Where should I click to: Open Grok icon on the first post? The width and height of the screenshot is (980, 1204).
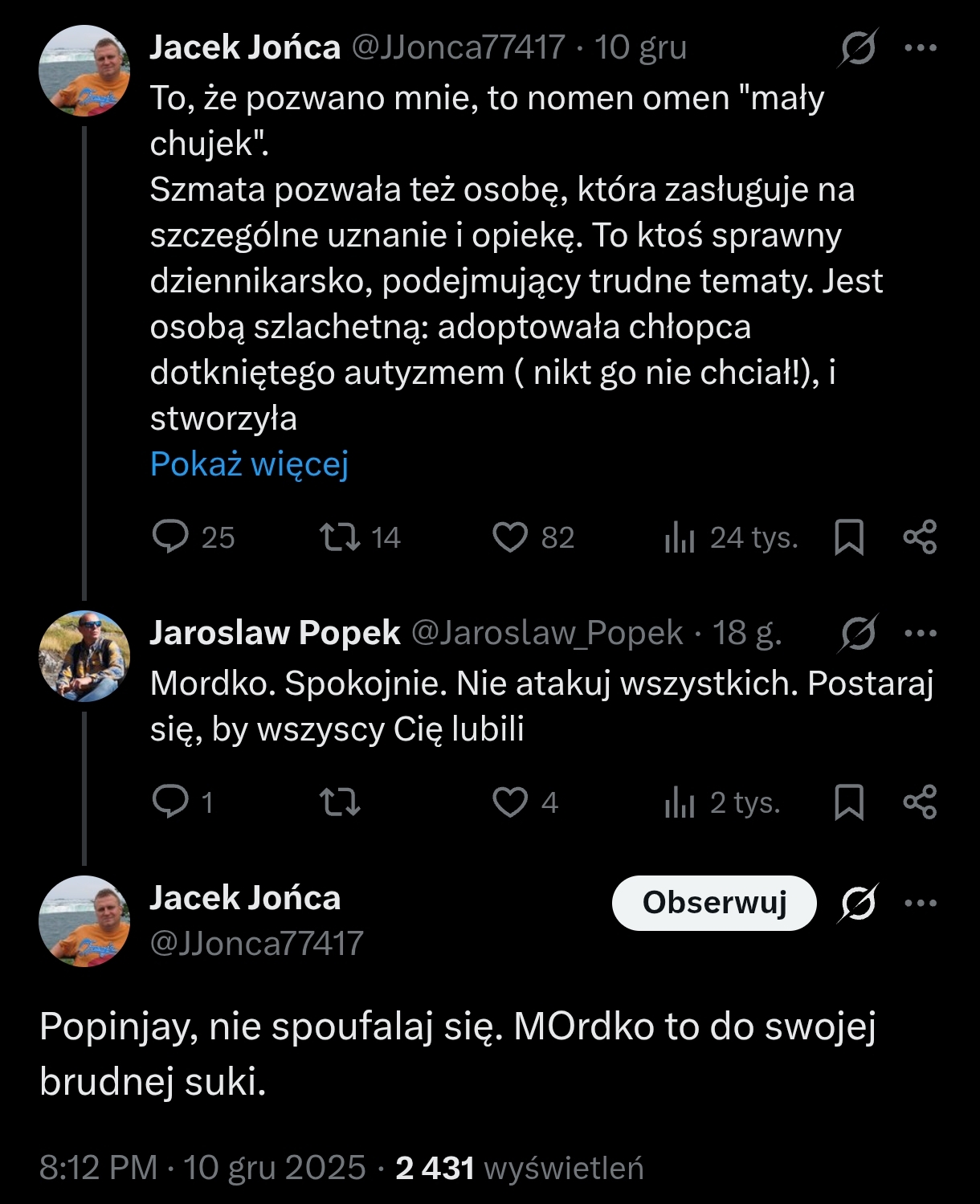point(858,50)
